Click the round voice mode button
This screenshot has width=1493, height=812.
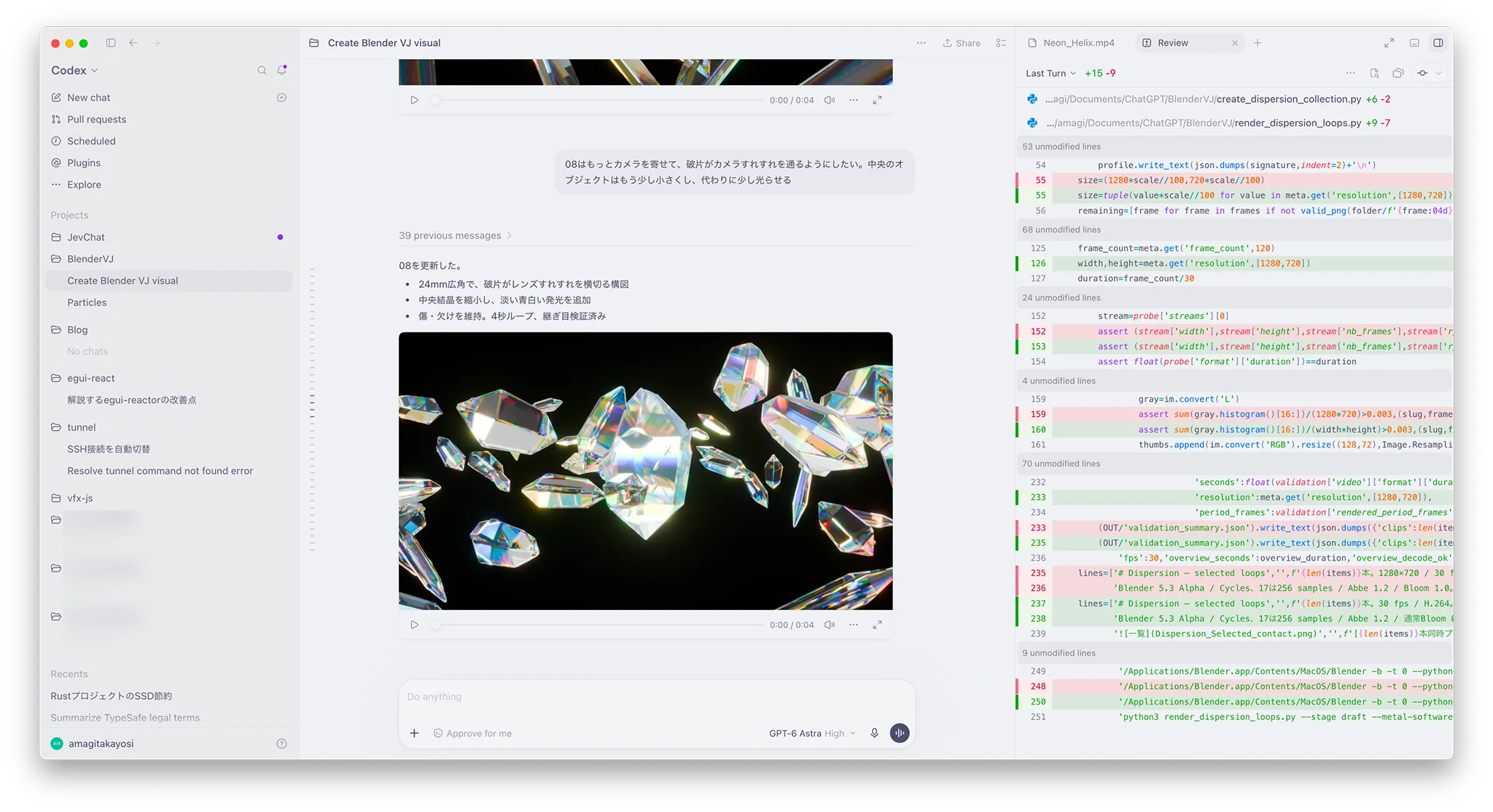[900, 733]
